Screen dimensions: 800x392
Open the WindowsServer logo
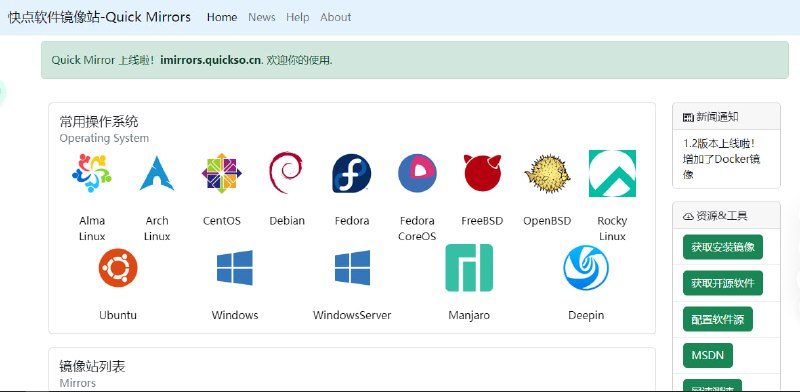coord(352,267)
